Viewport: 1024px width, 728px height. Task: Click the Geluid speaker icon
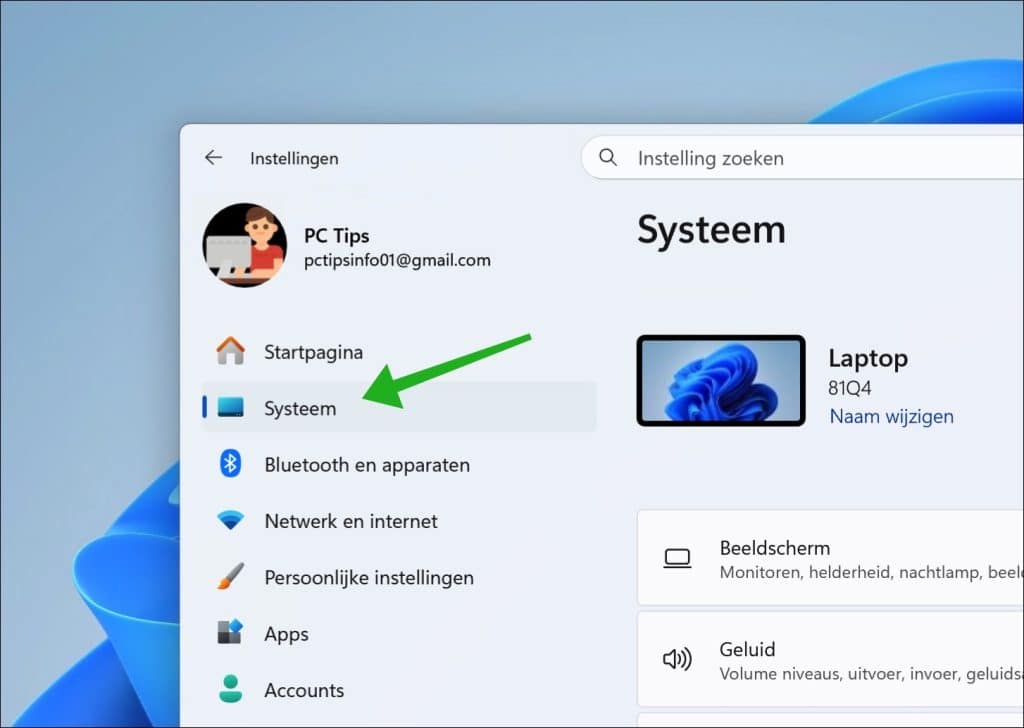[677, 659]
